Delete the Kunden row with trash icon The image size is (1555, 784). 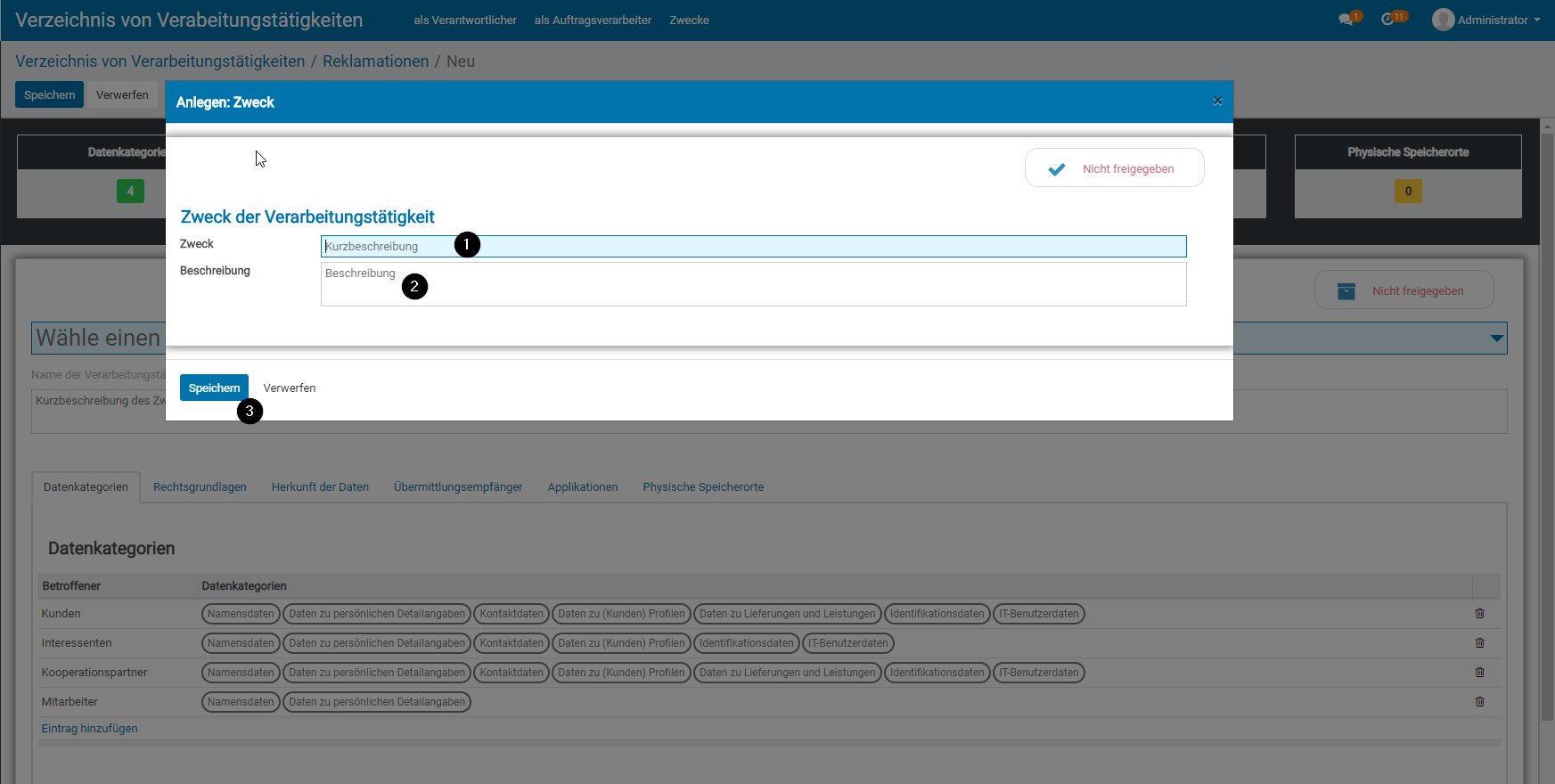[1479, 614]
